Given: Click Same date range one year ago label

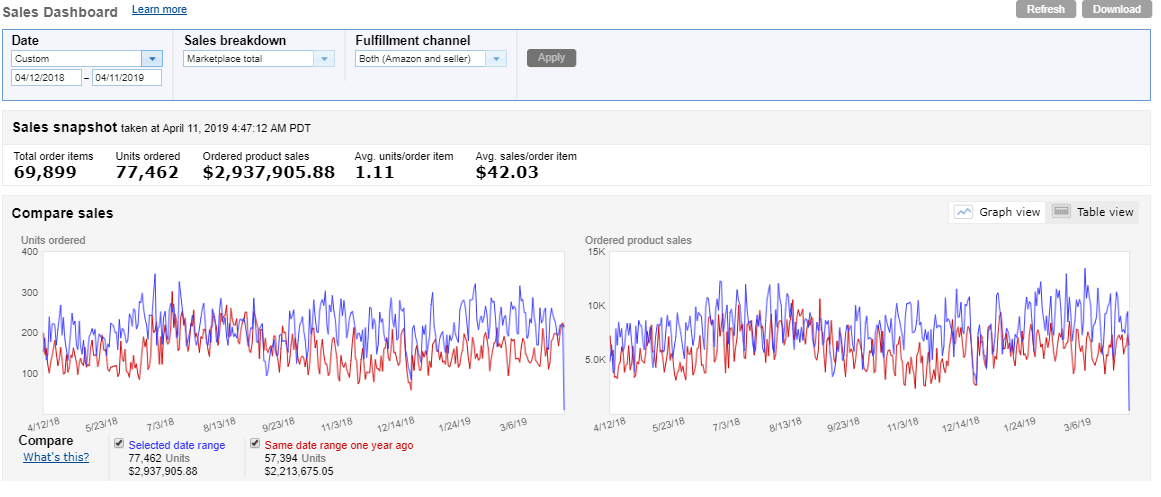Looking at the screenshot, I should point(338,445).
